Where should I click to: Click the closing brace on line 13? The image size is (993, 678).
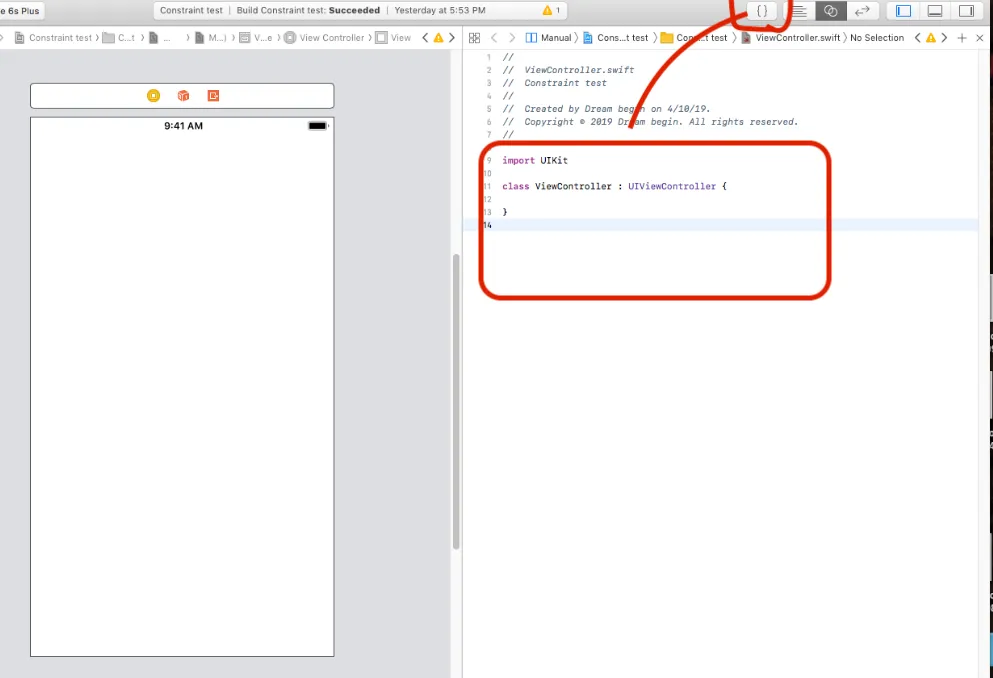click(x=505, y=212)
